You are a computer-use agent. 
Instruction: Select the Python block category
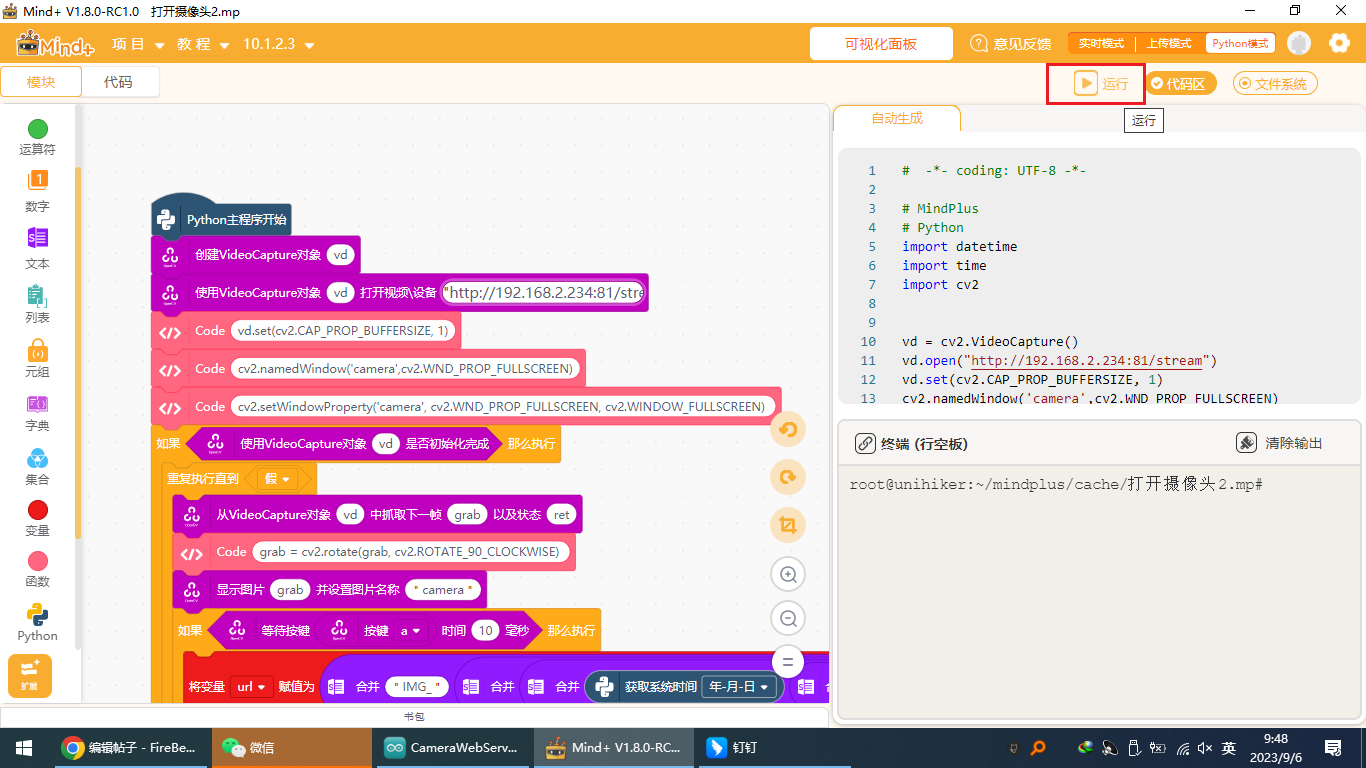coord(37,623)
